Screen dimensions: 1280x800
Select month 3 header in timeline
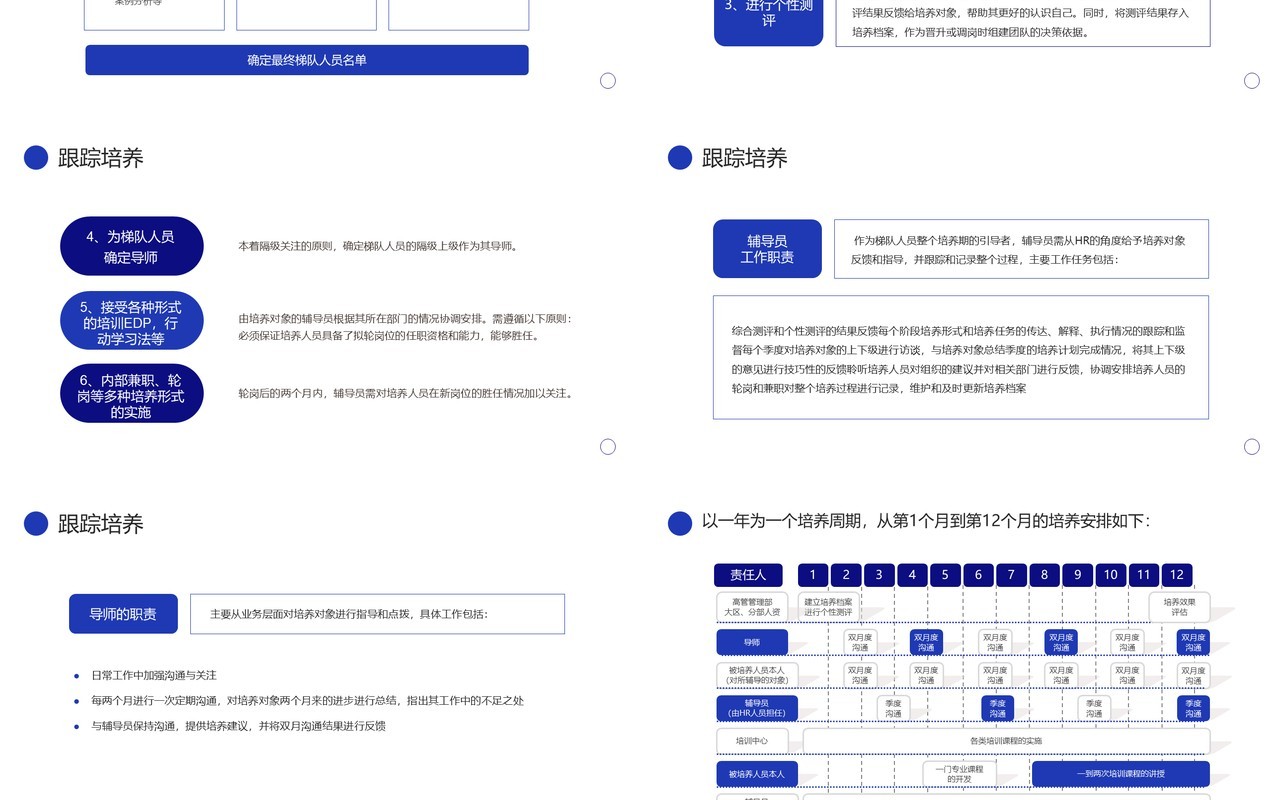pyautogui.click(x=879, y=575)
